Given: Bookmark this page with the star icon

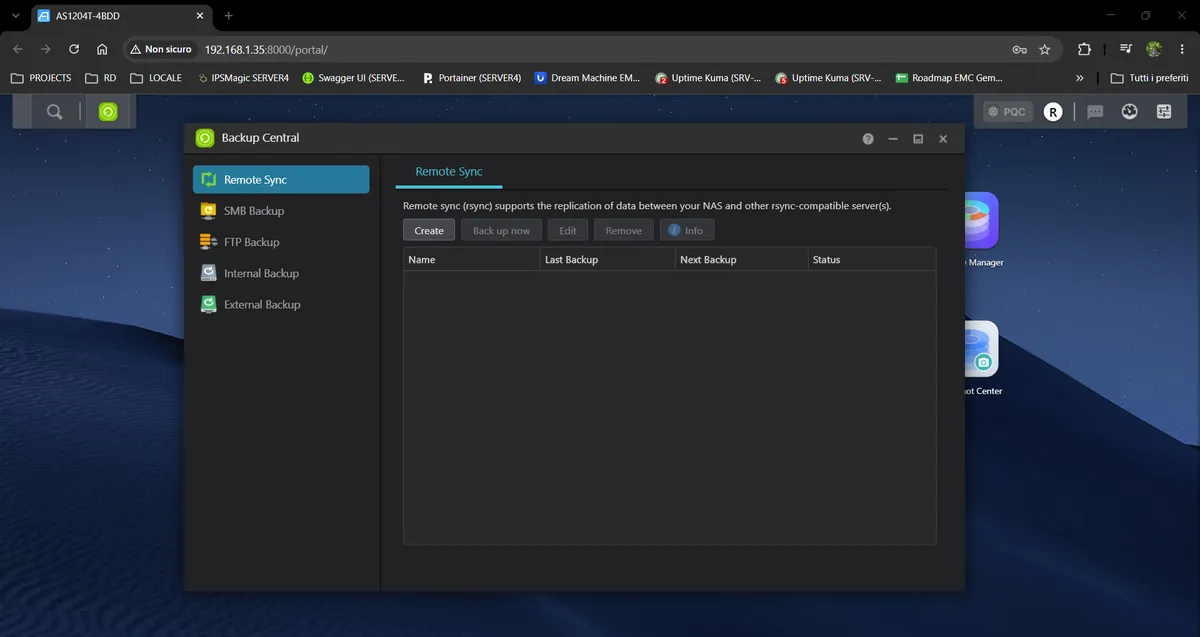Looking at the screenshot, I should [x=1045, y=49].
